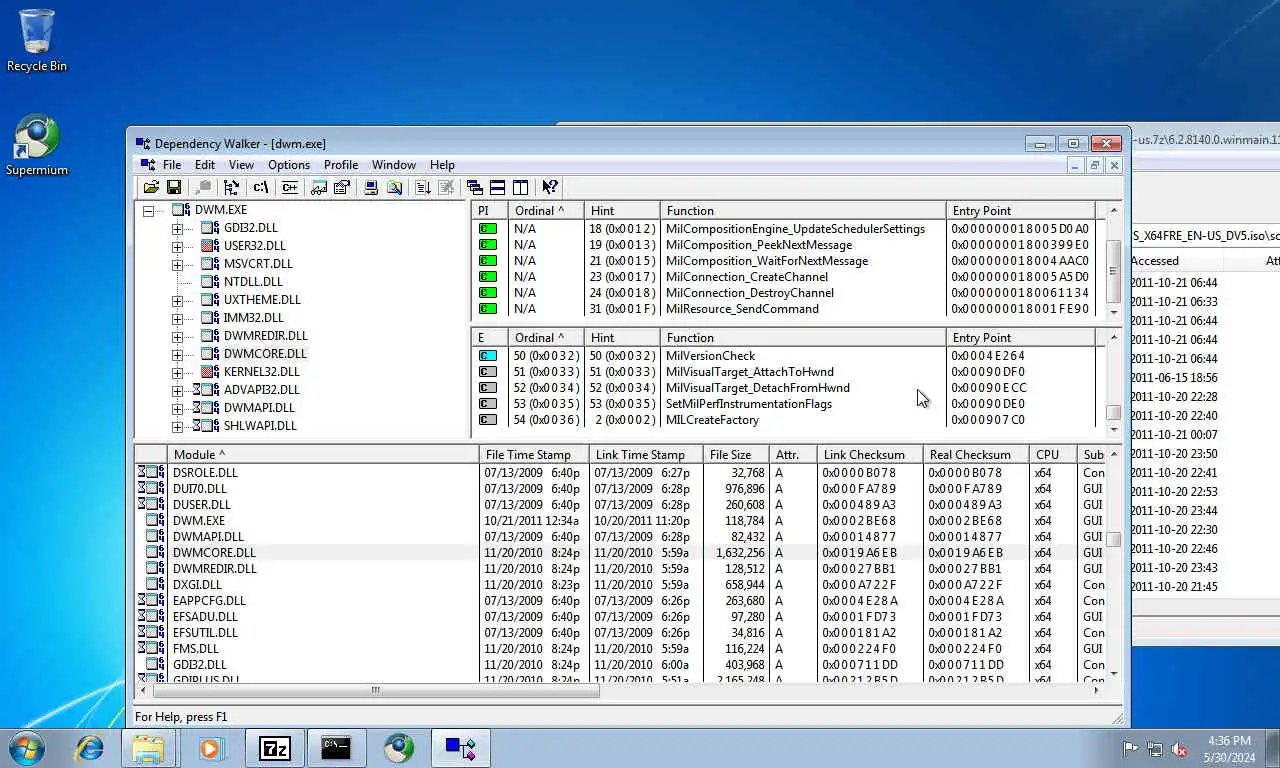Click the PI column header
The height and width of the screenshot is (768, 1280).
point(490,211)
